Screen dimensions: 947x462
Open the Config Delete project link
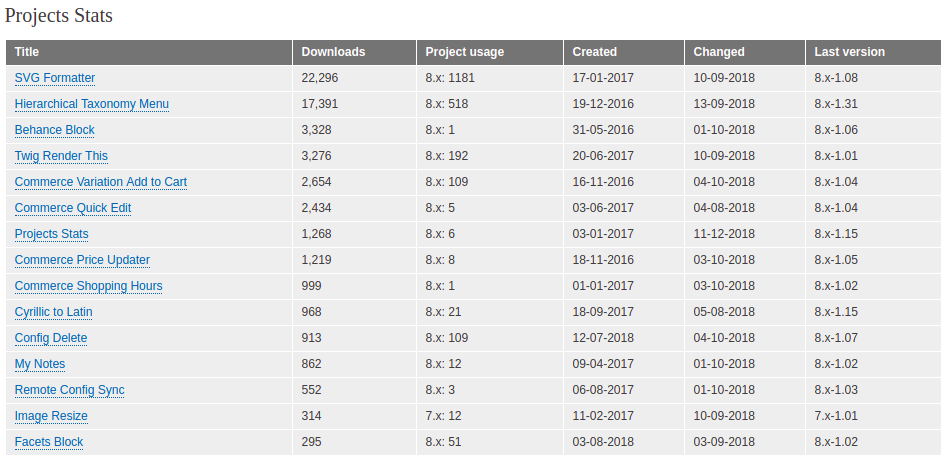pyautogui.click(x=51, y=338)
